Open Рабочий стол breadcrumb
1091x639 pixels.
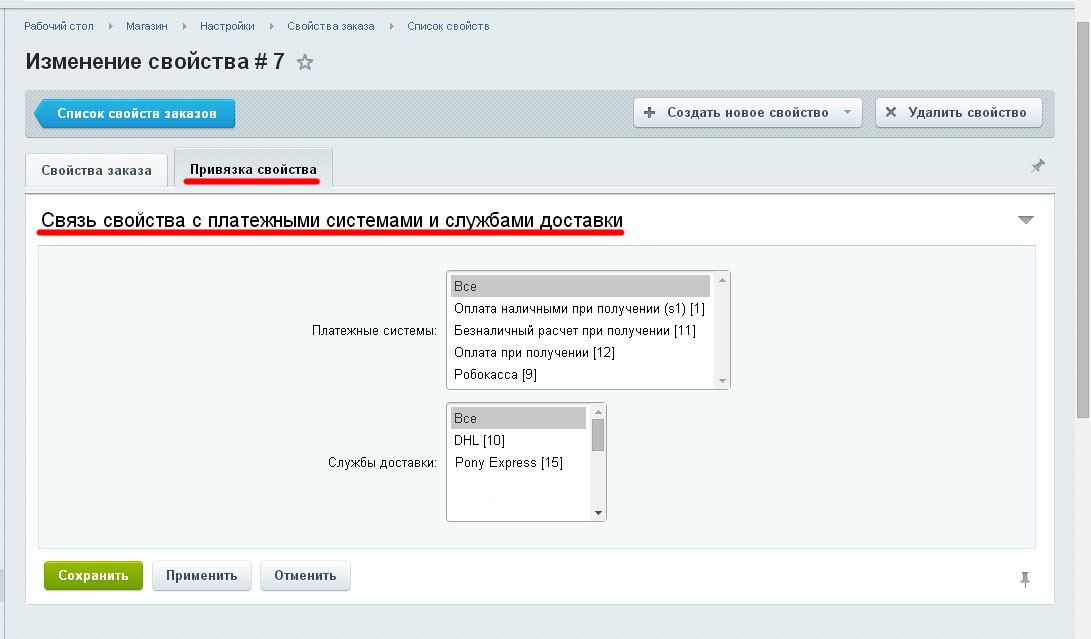58,26
